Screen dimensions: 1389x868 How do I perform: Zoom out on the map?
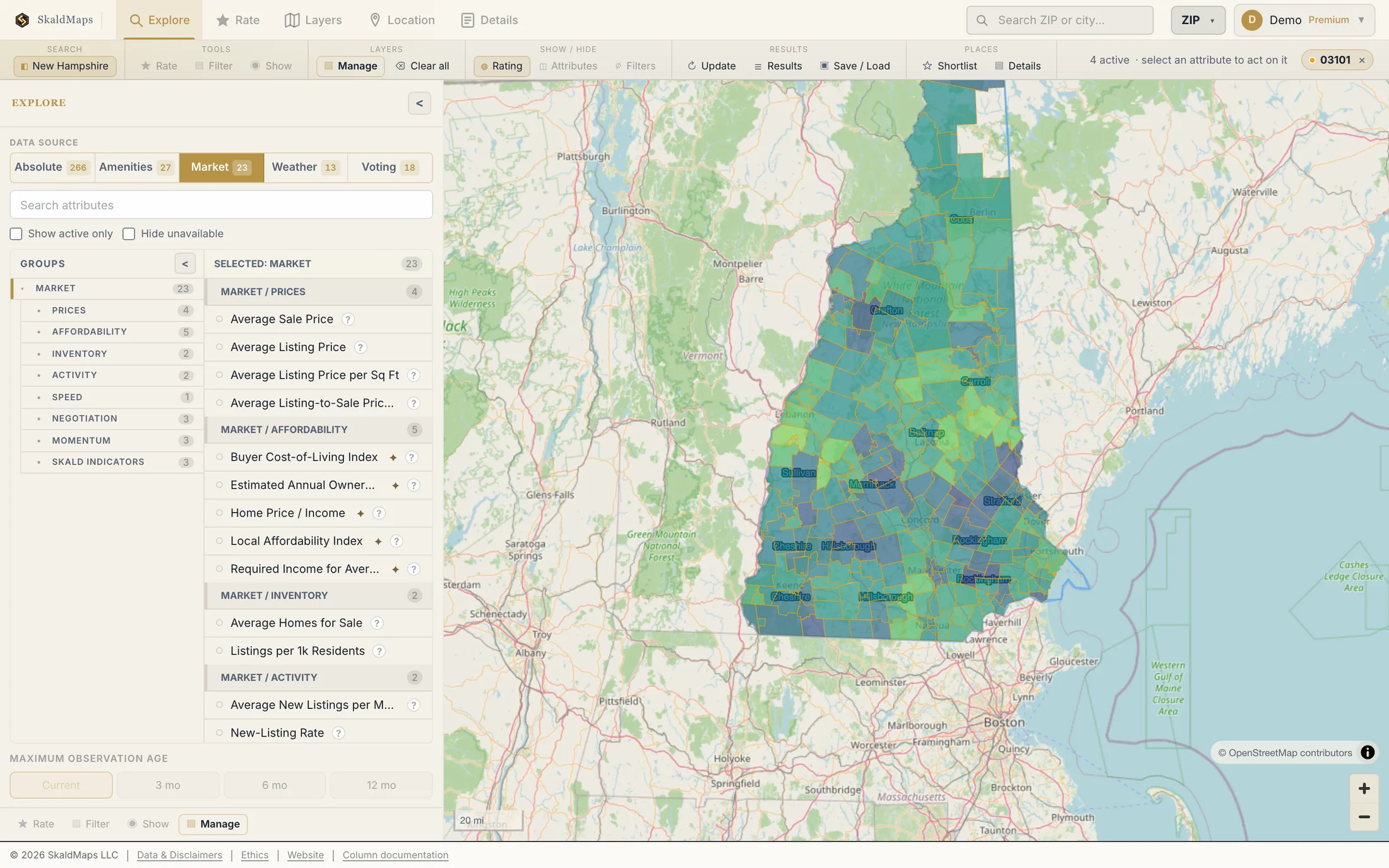pyautogui.click(x=1364, y=817)
